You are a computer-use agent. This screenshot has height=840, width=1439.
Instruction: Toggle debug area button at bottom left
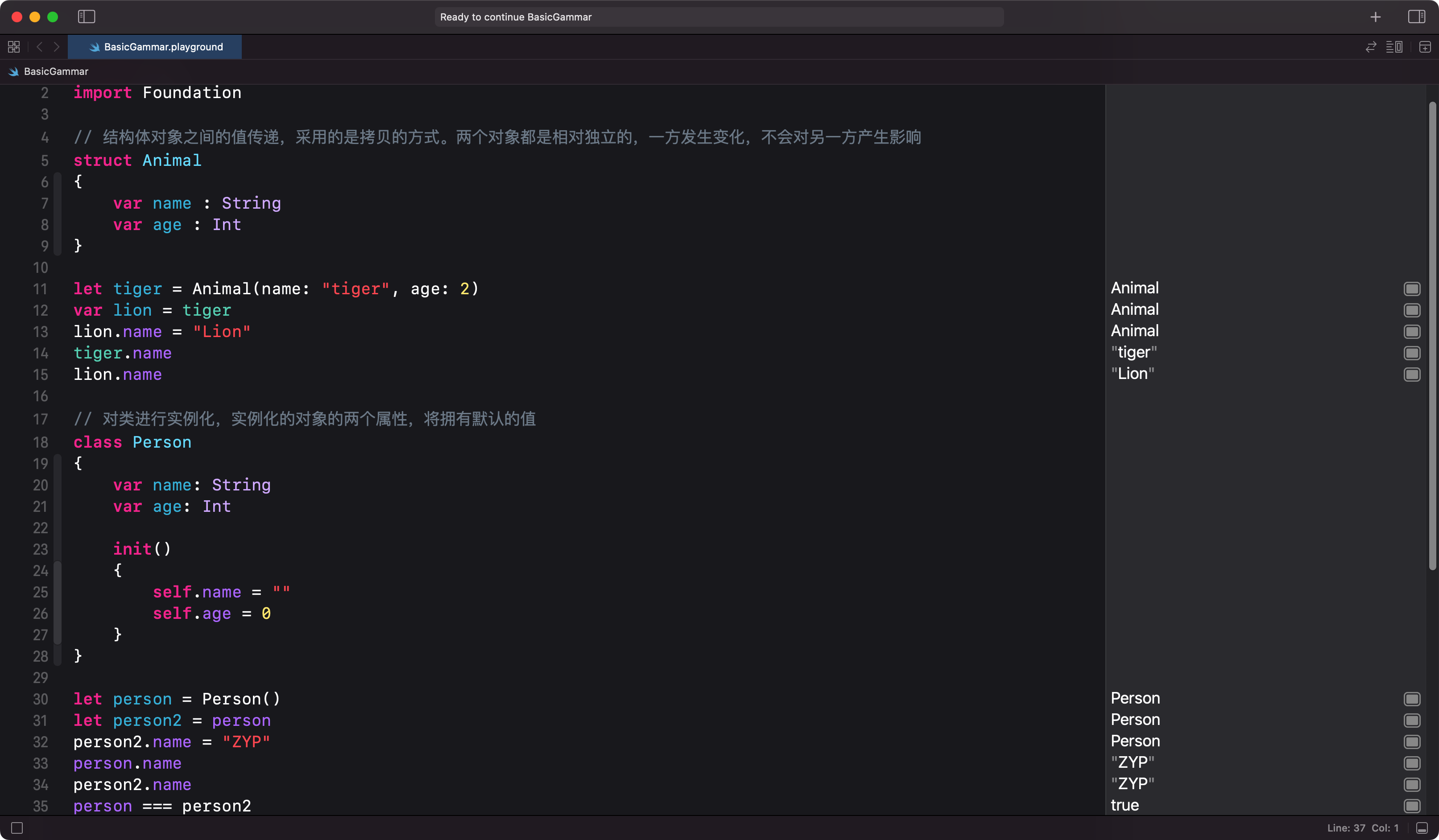[17, 828]
